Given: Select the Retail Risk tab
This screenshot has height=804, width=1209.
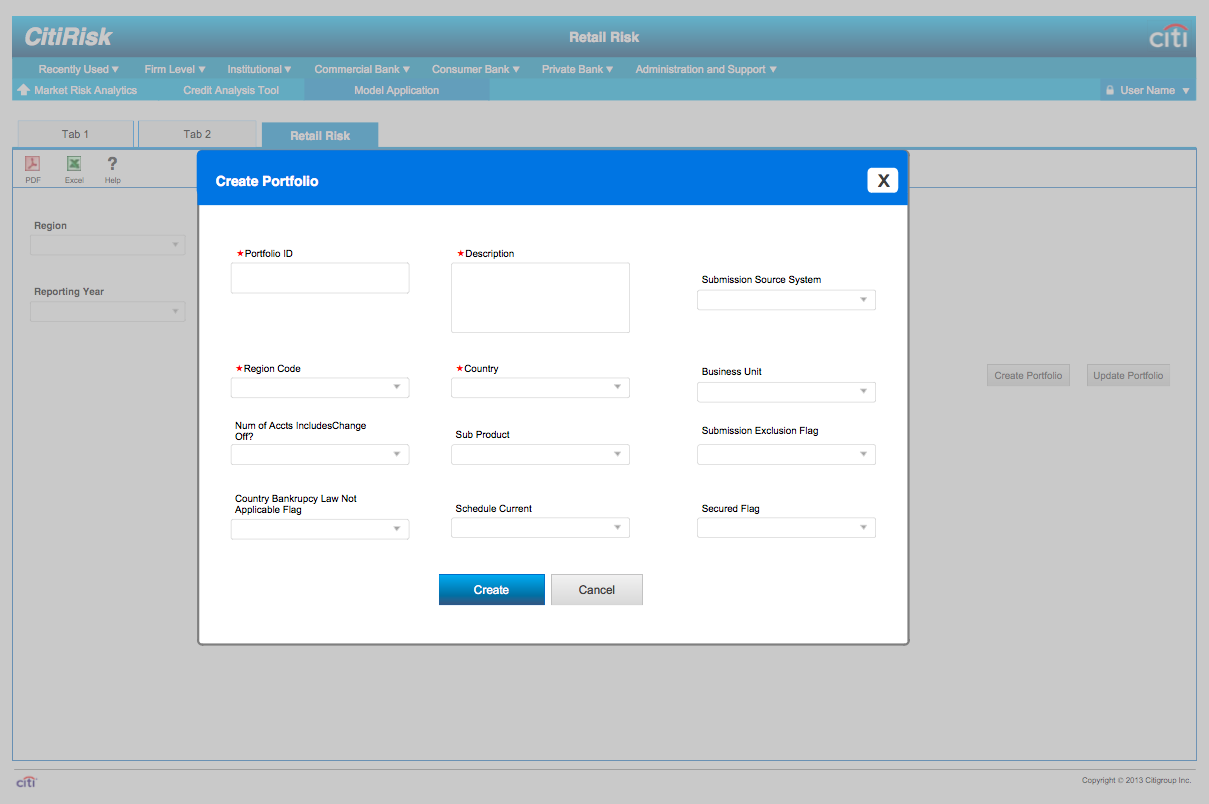Looking at the screenshot, I should pos(320,135).
